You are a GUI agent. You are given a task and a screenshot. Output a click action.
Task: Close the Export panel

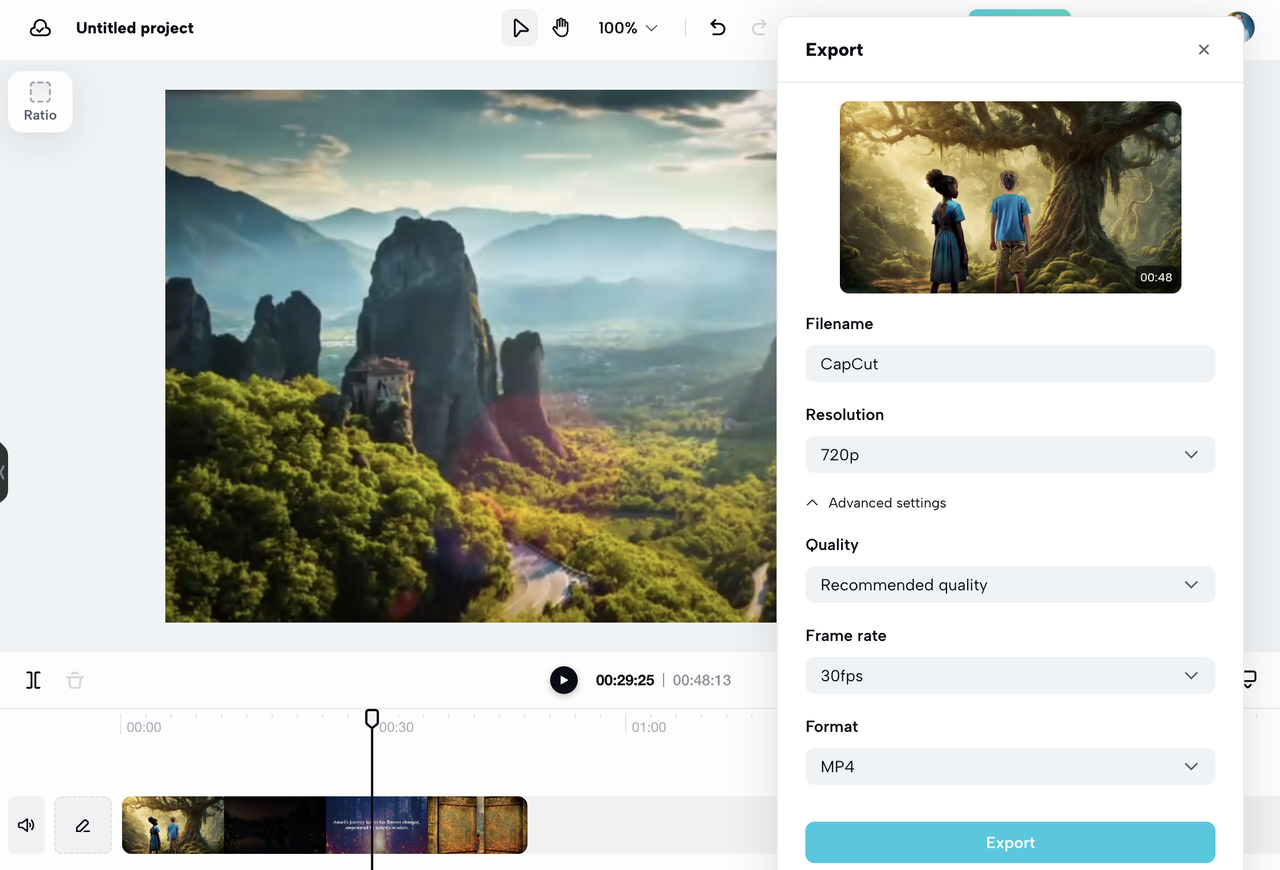click(1204, 50)
